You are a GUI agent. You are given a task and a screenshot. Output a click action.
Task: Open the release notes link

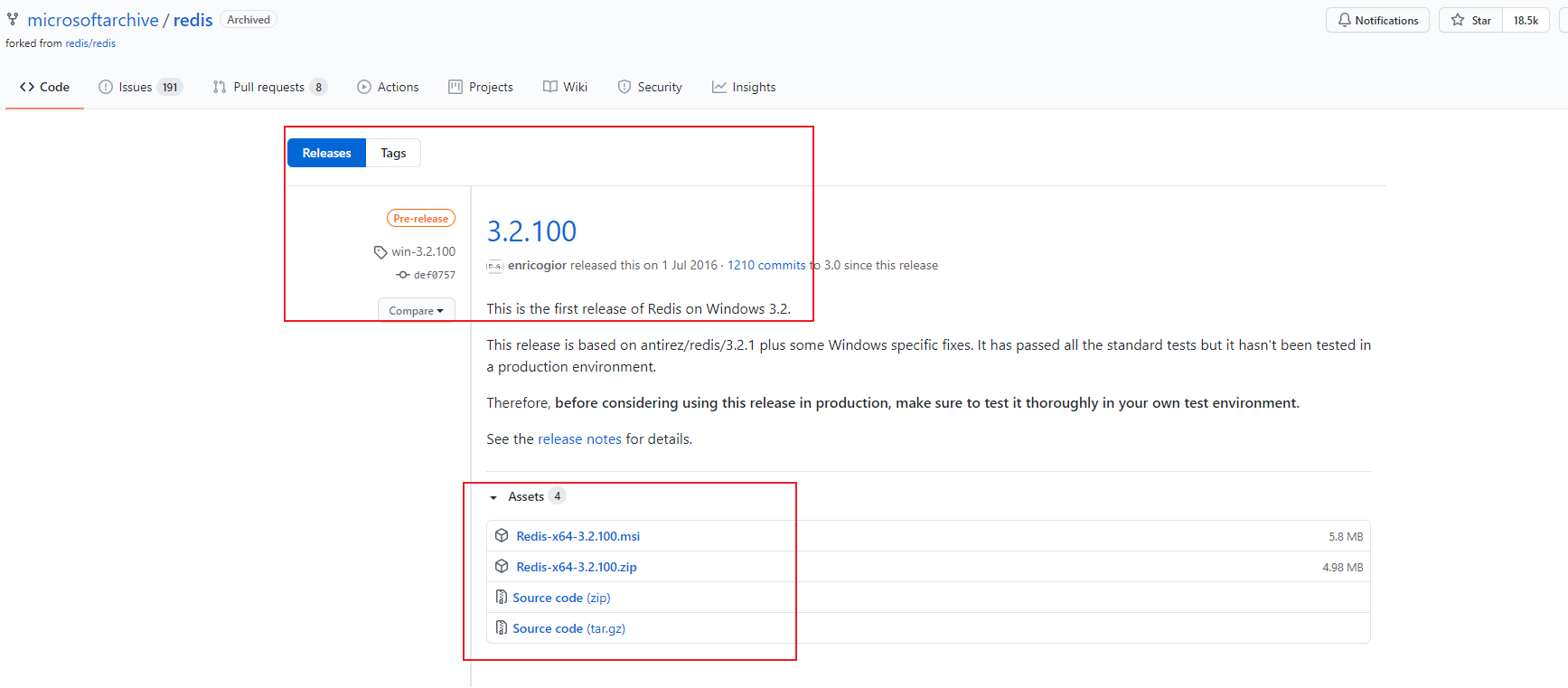pos(579,438)
